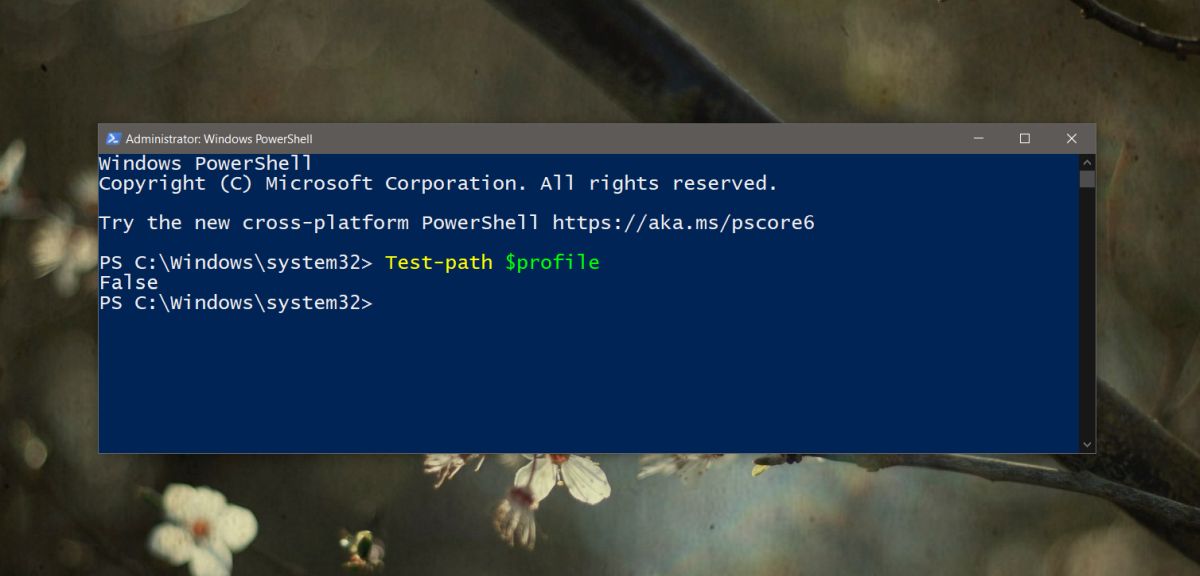Screen dimensions: 1200x576
Task: Click the empty scrollbar track below the thumb
Action: point(1087,311)
